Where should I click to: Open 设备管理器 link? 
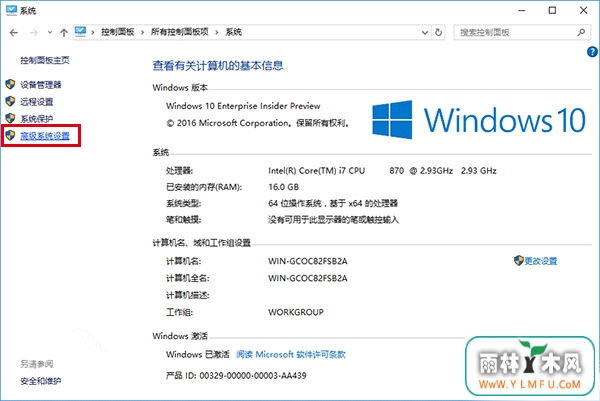[x=41, y=85]
